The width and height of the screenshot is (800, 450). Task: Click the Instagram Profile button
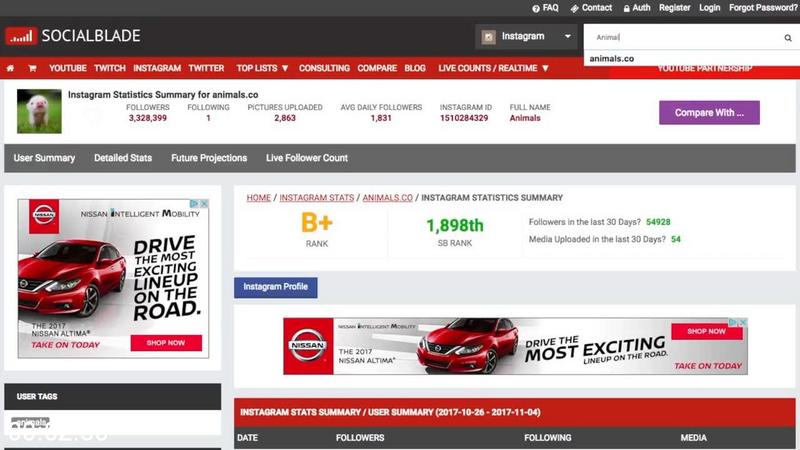coord(276,287)
